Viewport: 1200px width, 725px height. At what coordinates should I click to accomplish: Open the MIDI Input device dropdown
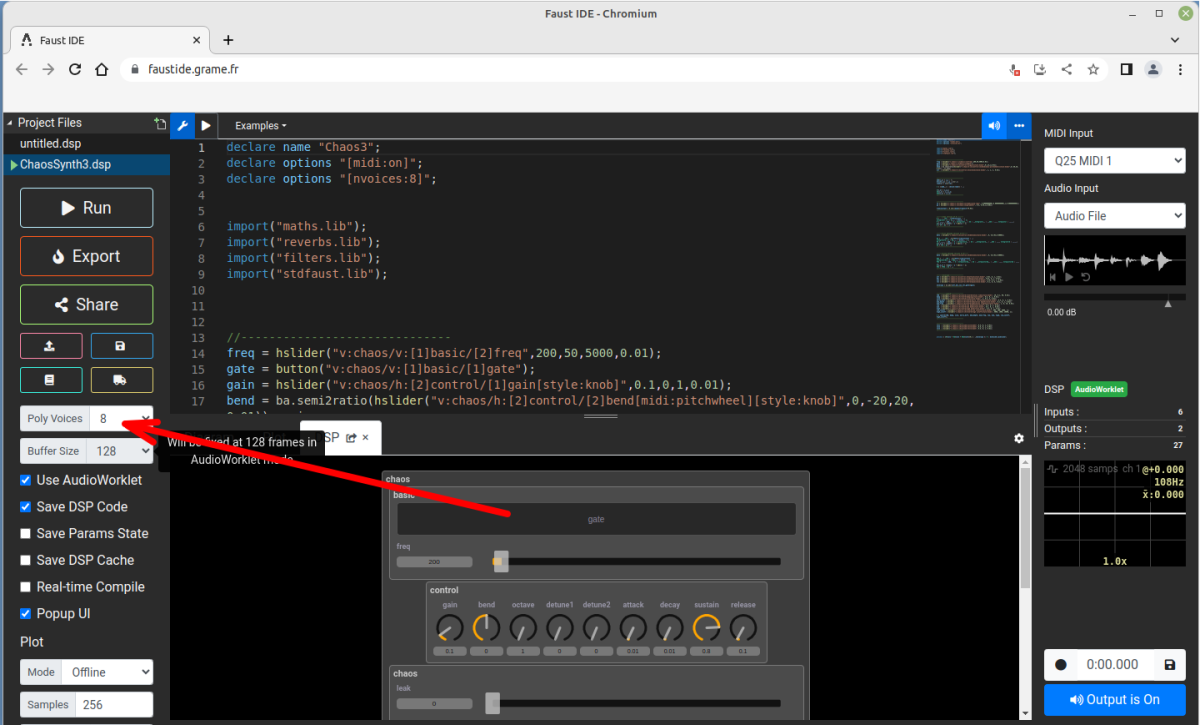(1115, 161)
